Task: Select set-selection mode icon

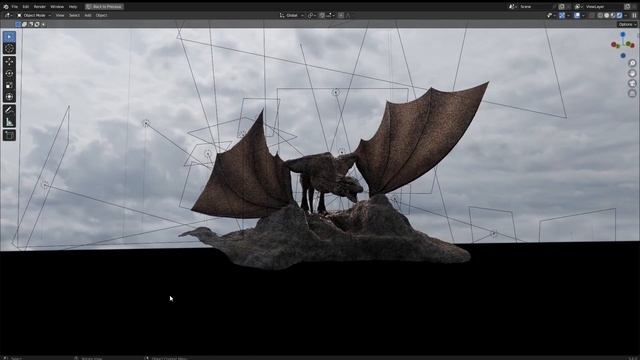Action: 18,24
